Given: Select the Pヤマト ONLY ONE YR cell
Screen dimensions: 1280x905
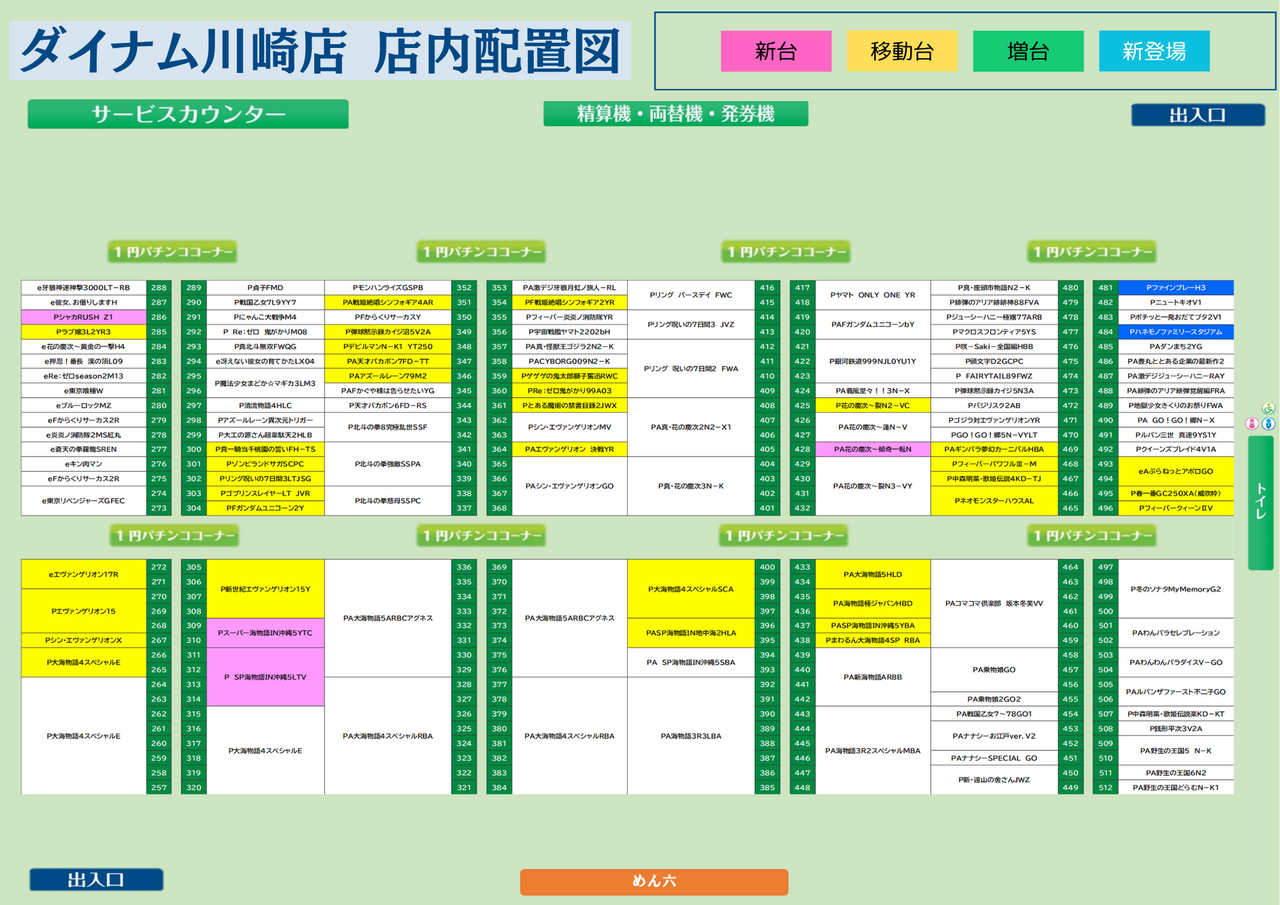Looking at the screenshot, I should pos(873,295).
